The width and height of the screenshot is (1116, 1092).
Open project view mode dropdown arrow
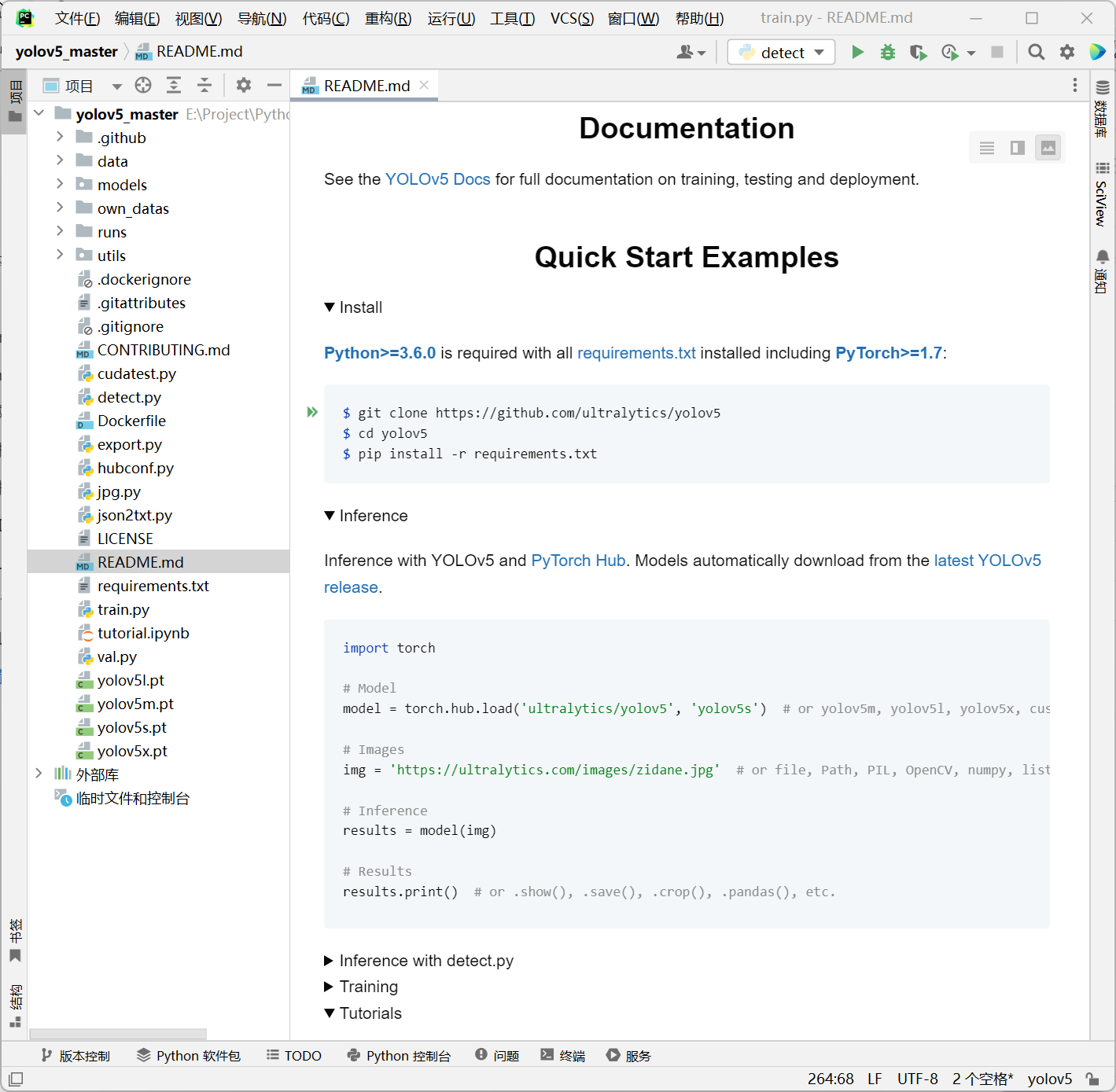pyautogui.click(x=116, y=86)
